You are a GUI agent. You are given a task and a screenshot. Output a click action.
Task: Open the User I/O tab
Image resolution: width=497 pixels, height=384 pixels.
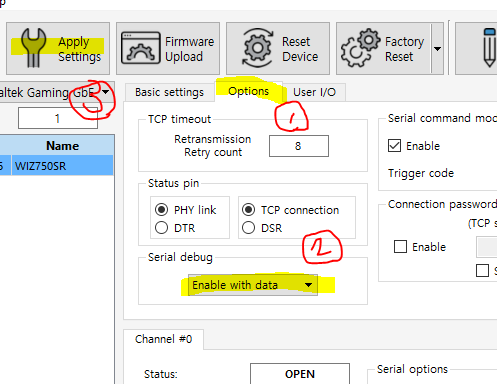[x=314, y=92]
